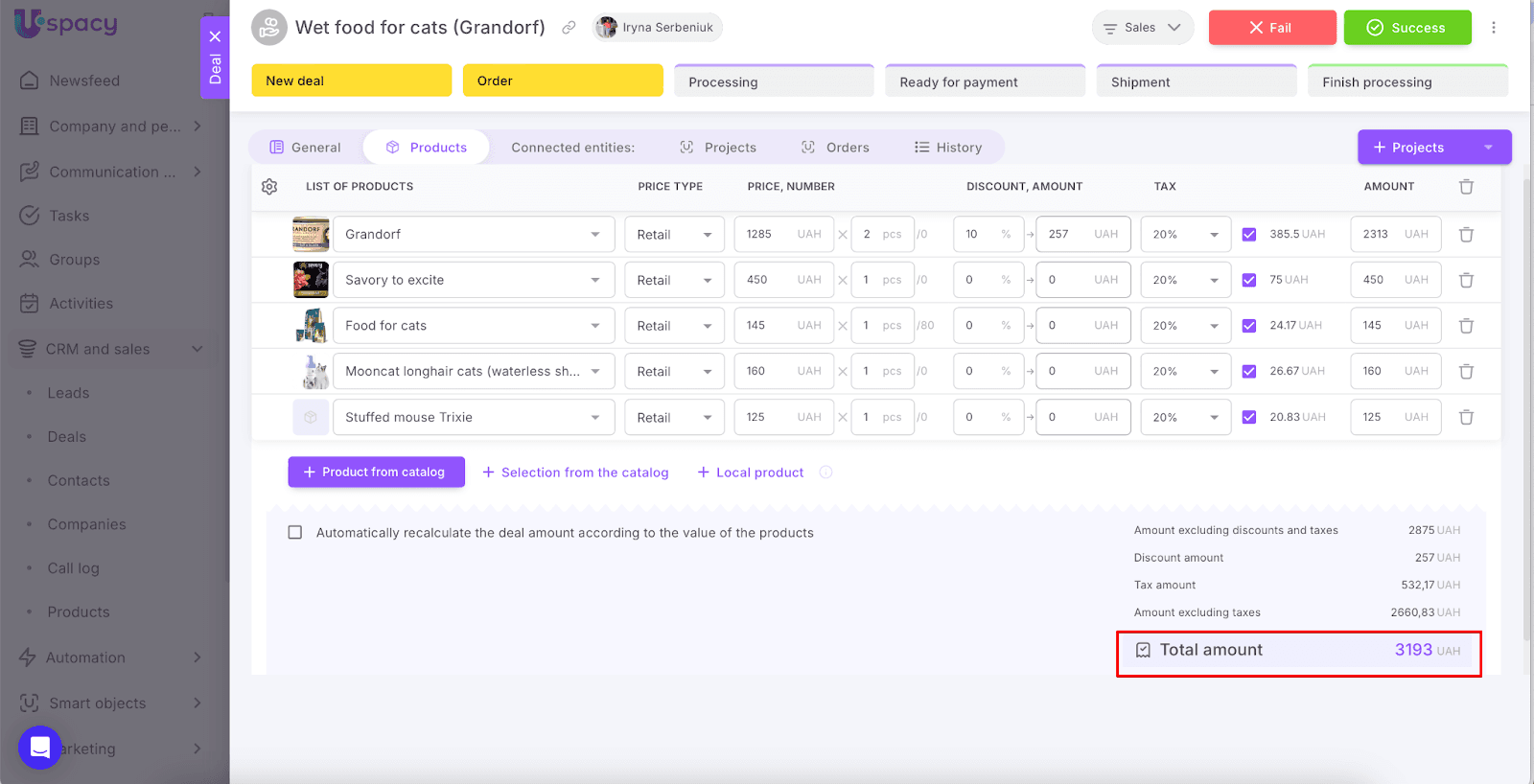The image size is (1534, 784).
Task: Click the info icon next to Local product
Action: coord(825,473)
